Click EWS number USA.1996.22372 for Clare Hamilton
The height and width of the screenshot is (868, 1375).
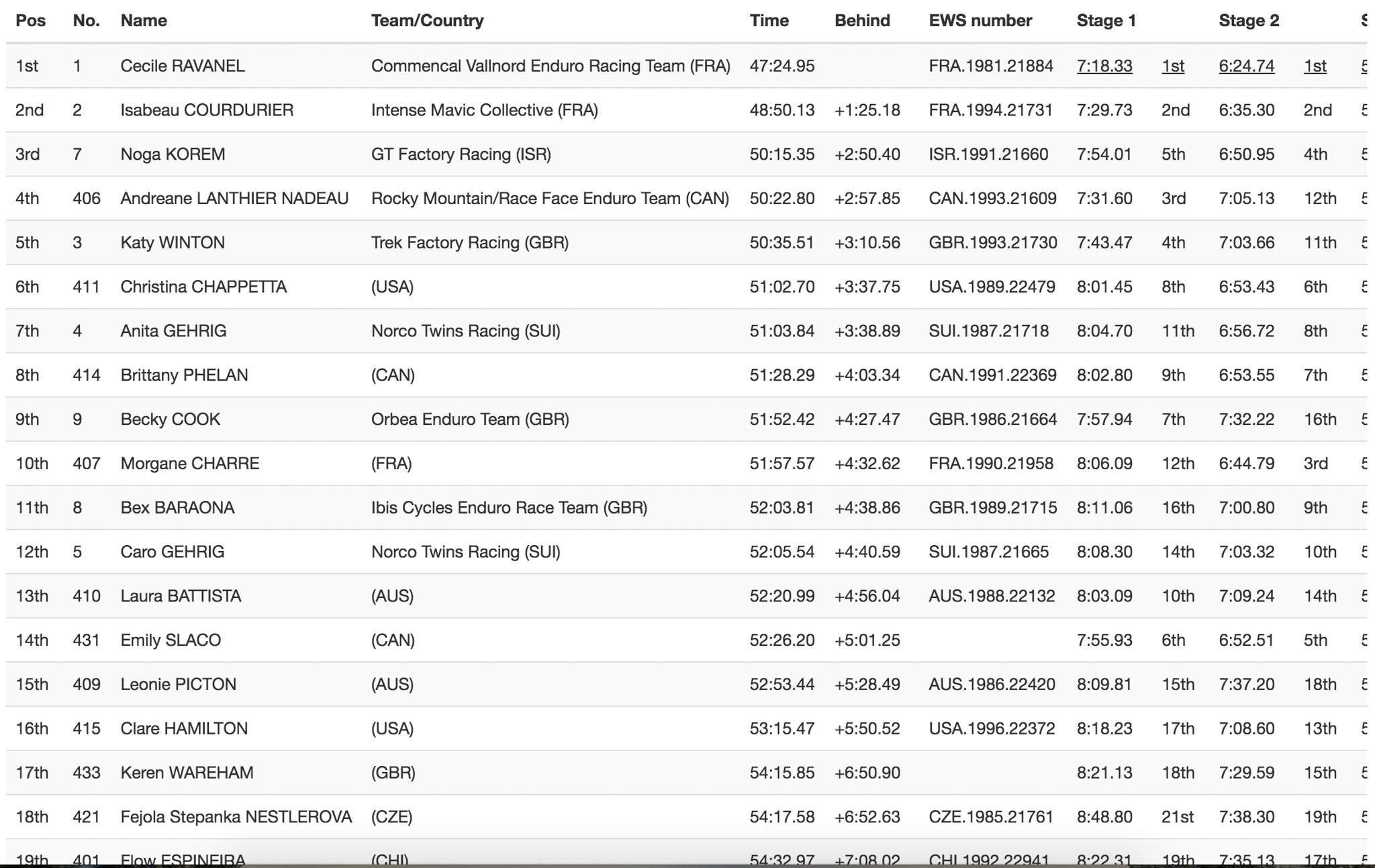[992, 728]
